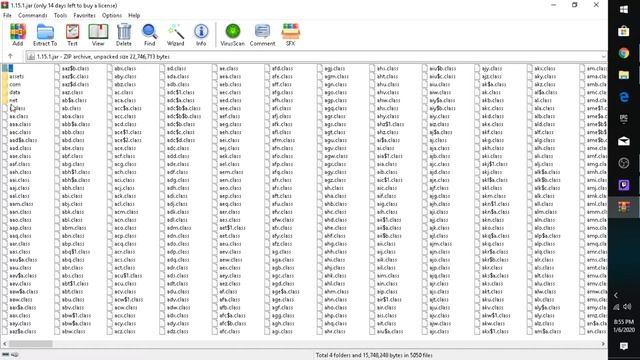Open Mail app from taskbar

[x=624, y=141]
